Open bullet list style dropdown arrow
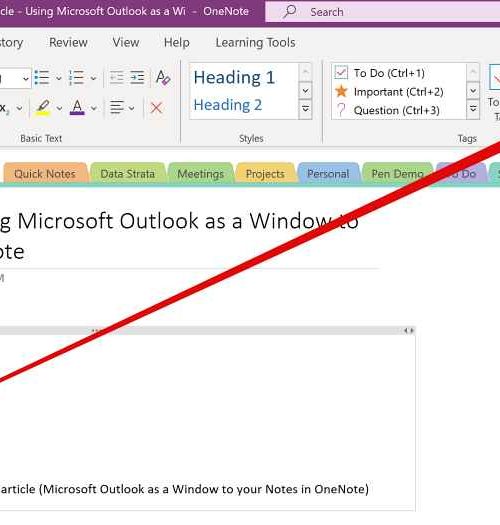 click(59, 78)
